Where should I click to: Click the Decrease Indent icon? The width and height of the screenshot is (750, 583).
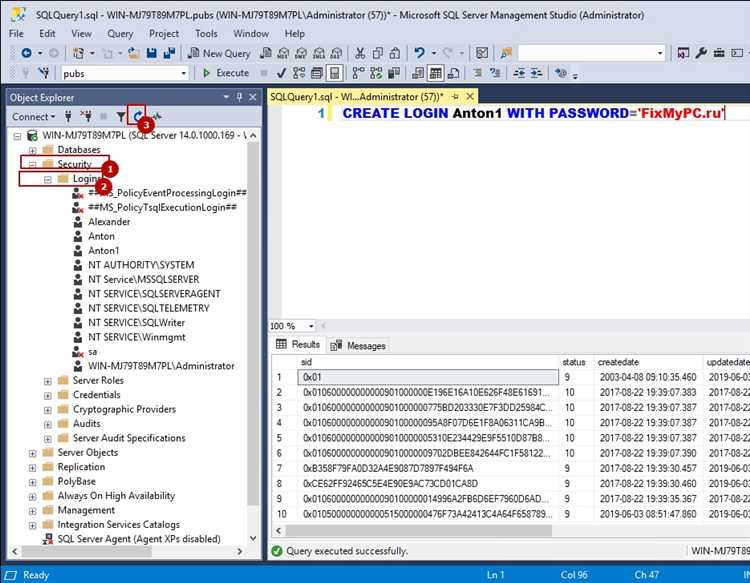coord(519,73)
